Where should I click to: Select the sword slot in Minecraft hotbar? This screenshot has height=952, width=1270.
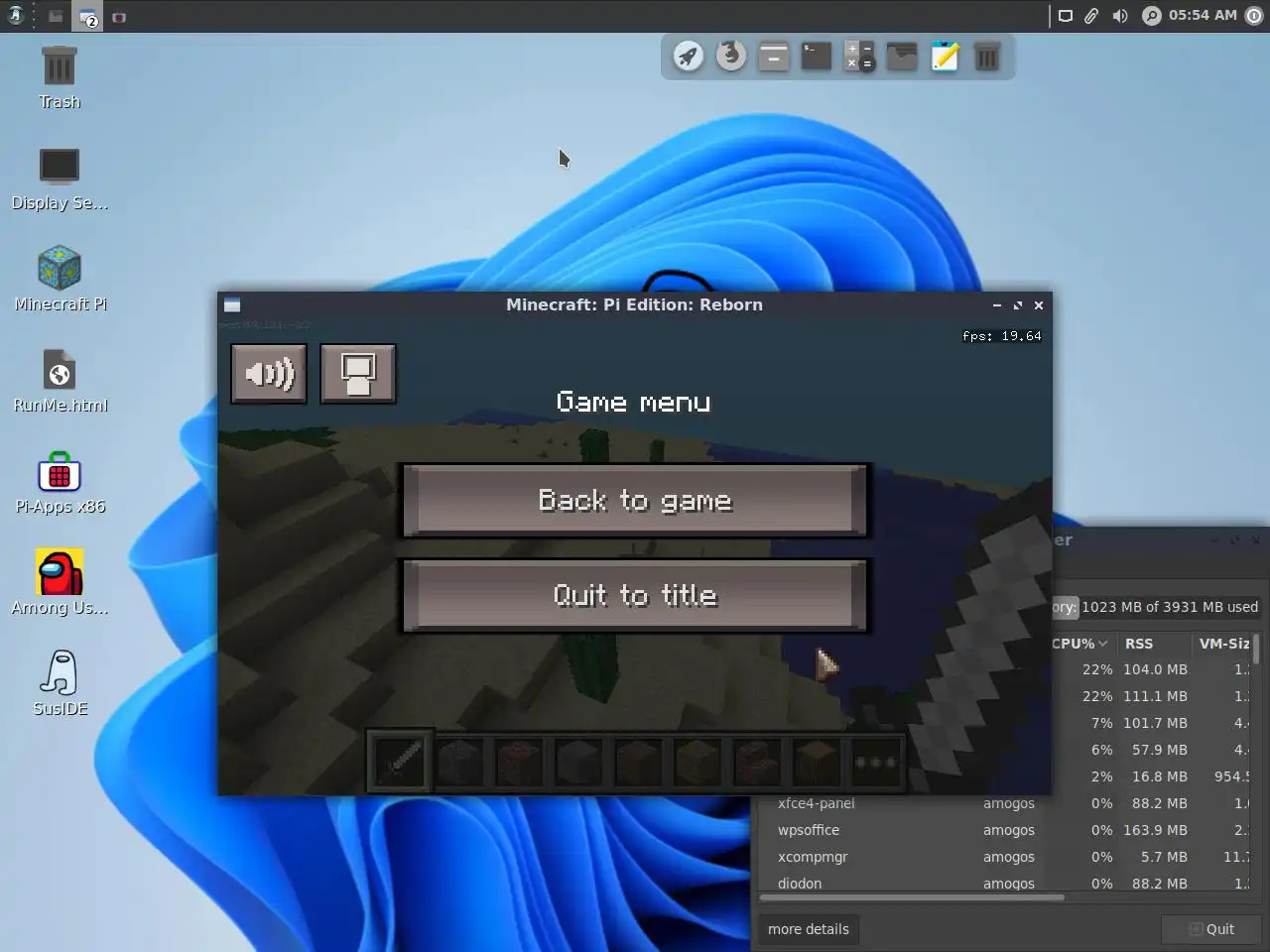click(400, 761)
